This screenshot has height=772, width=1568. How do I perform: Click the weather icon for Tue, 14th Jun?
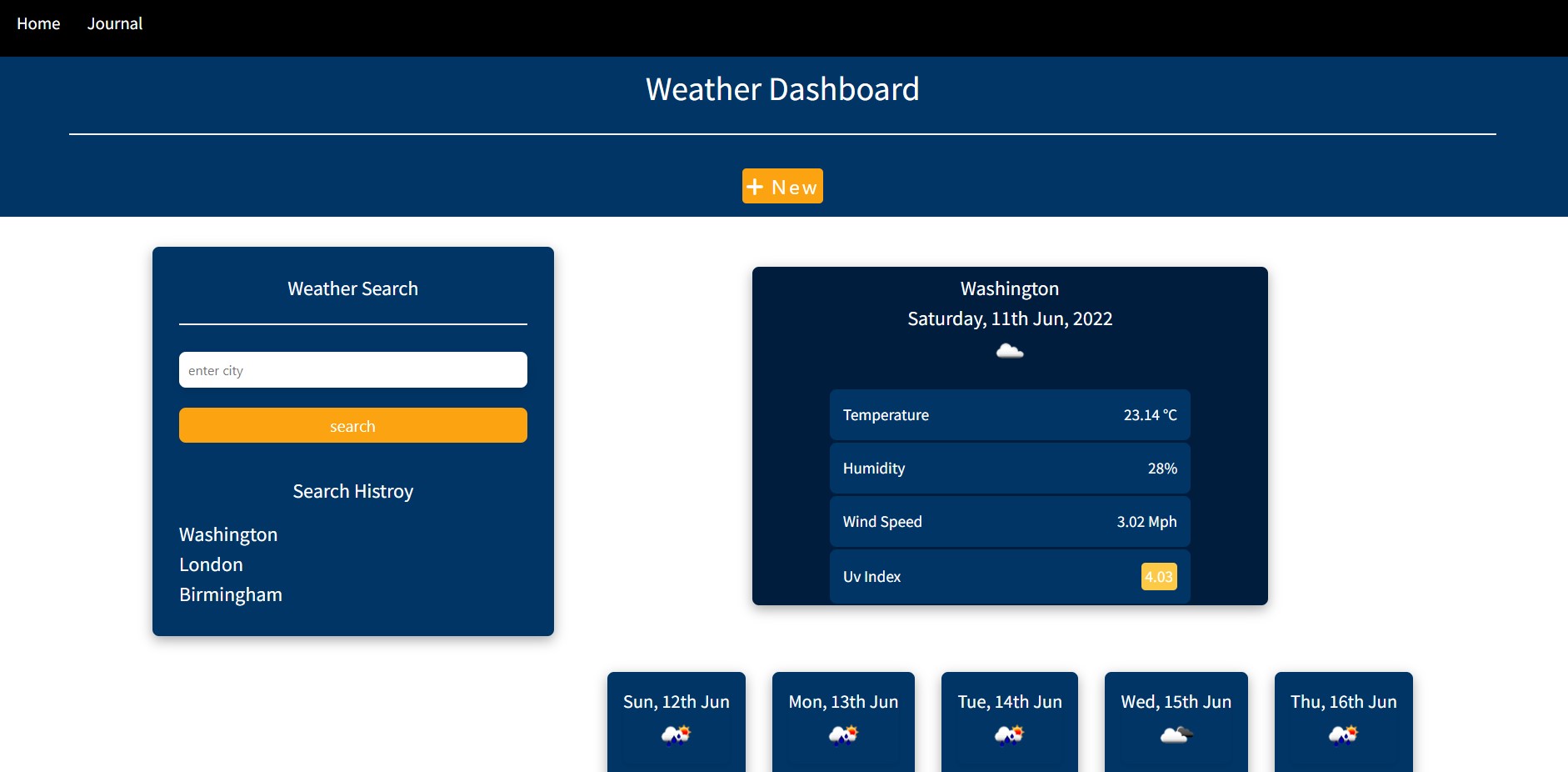[x=1009, y=734]
